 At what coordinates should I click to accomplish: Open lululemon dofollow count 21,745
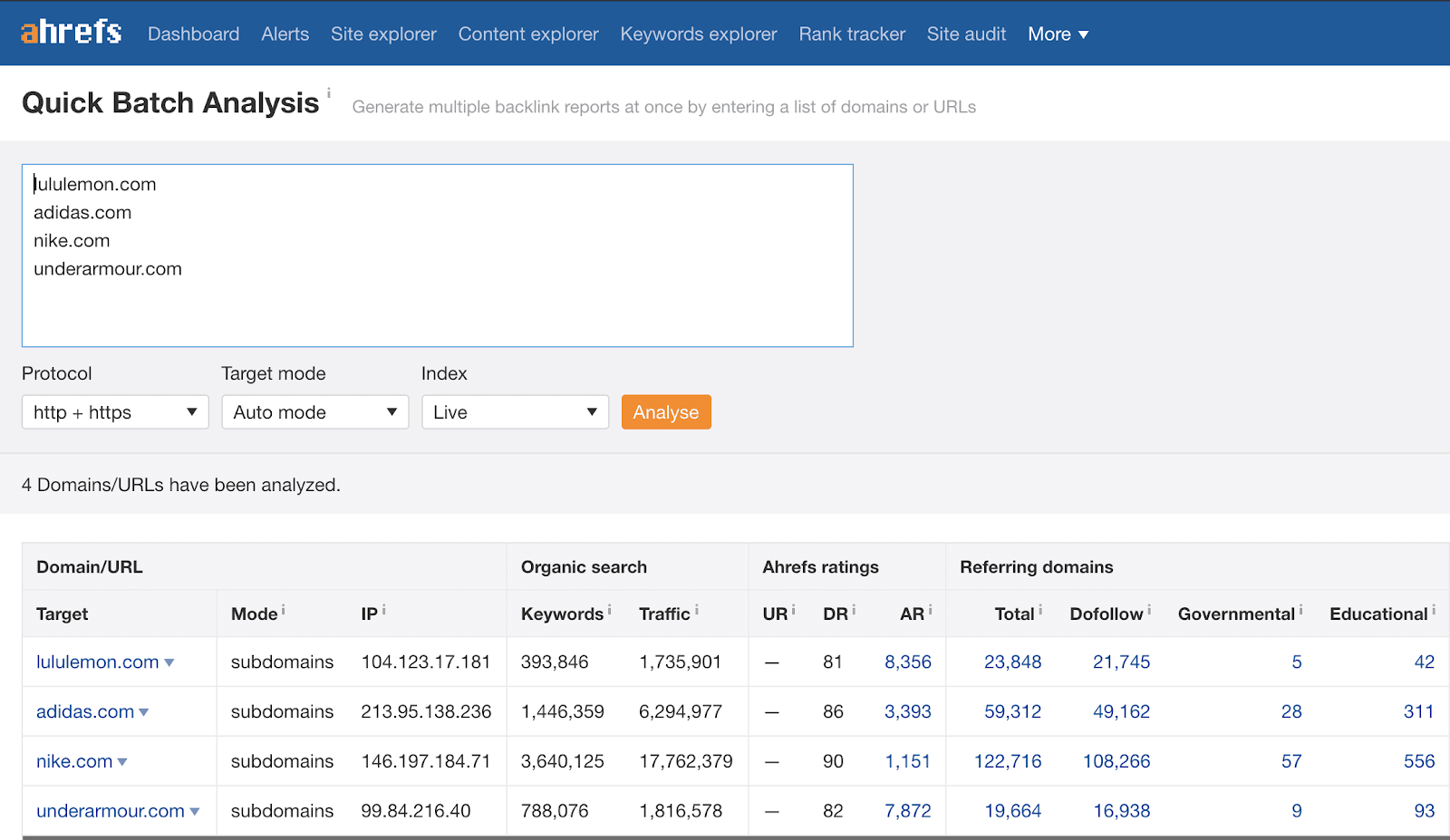[x=1122, y=662]
